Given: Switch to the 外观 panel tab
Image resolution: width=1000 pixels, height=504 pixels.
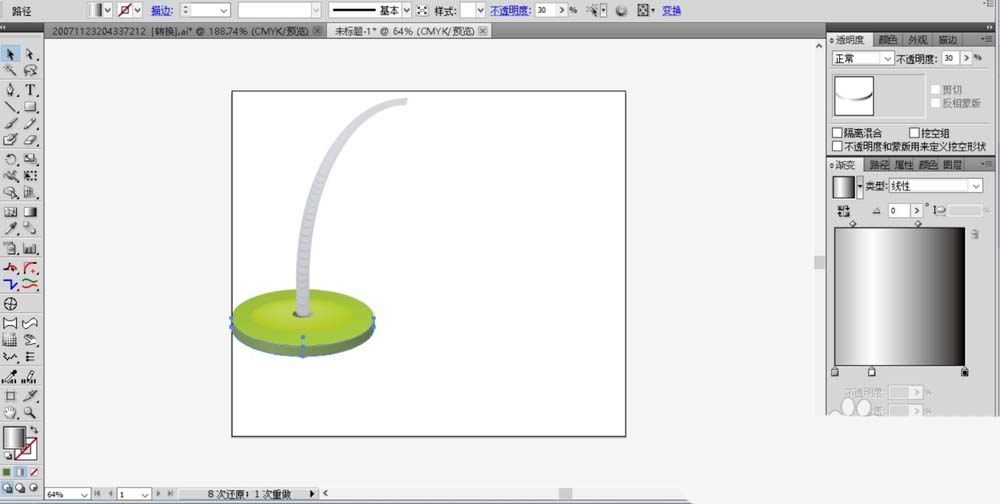Looking at the screenshot, I should point(918,40).
